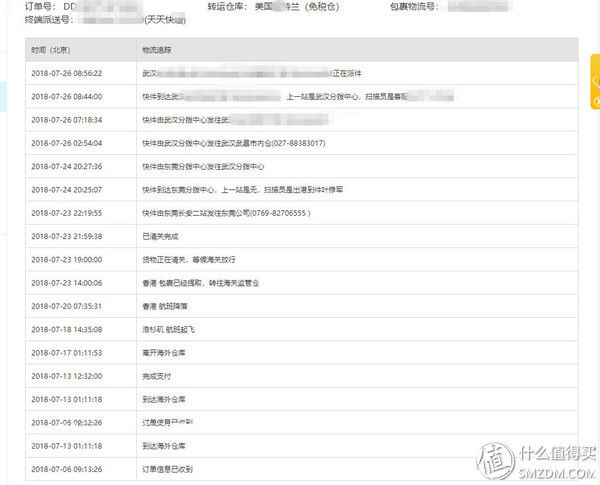Viewport: 600px width, 485px height.
Task: Select the 终端派送号 line with 天天快递
Action: (105, 20)
